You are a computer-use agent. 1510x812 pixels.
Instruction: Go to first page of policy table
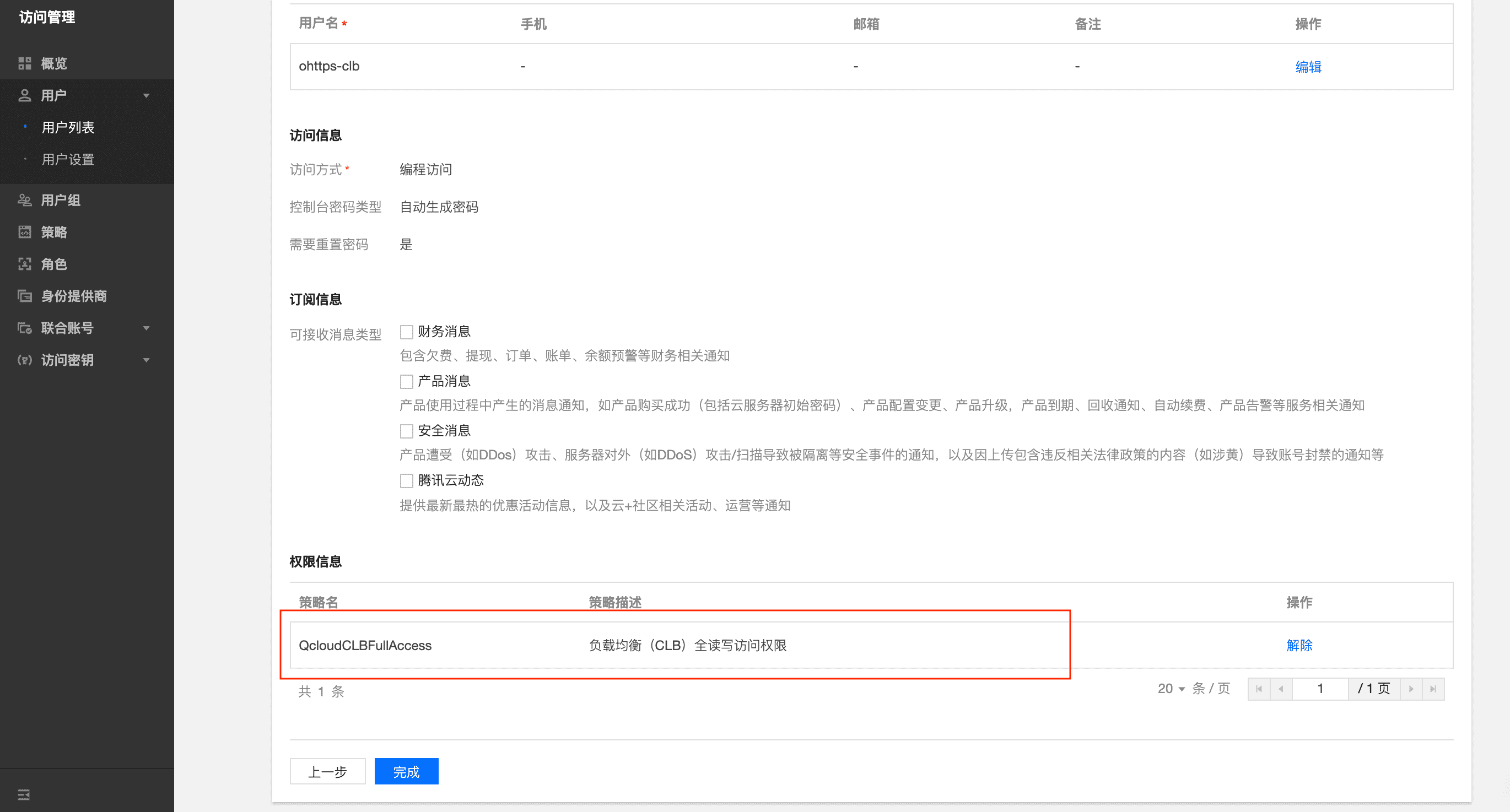1259,689
